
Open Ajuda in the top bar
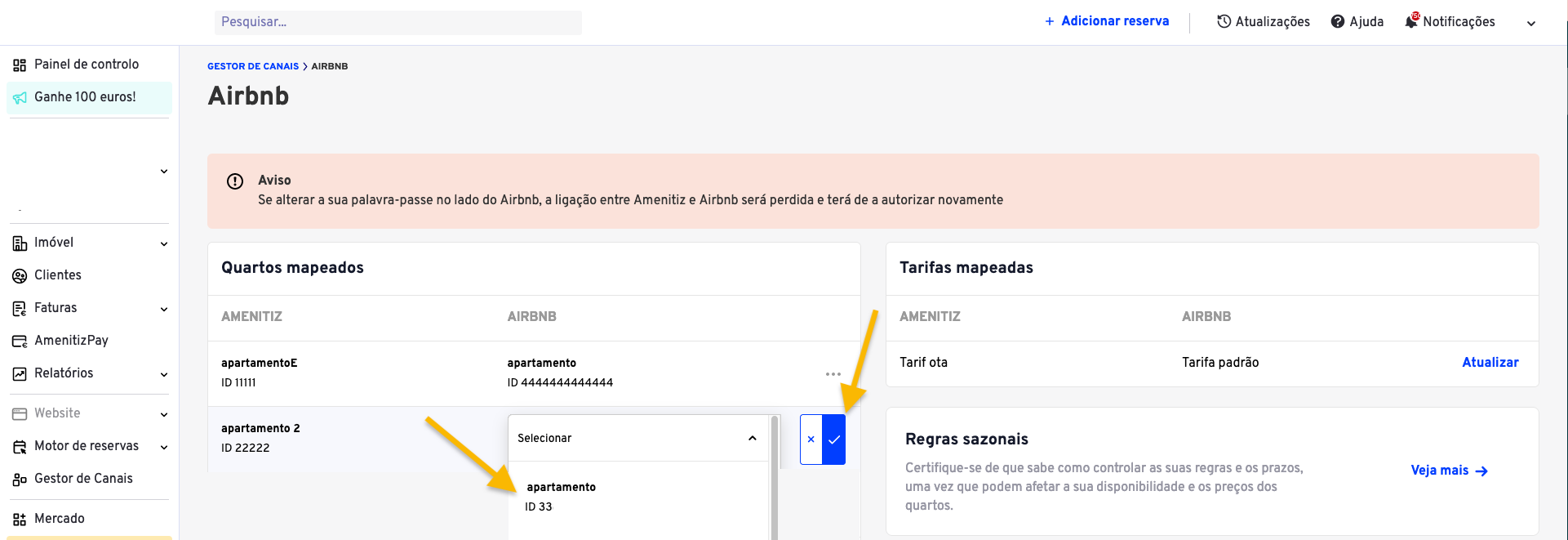1357,22
